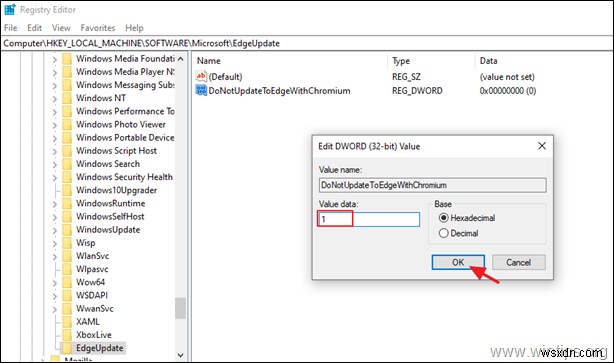Click the Registry Editor app icon in title bar
The height and width of the screenshot is (363, 614).
click(9, 9)
